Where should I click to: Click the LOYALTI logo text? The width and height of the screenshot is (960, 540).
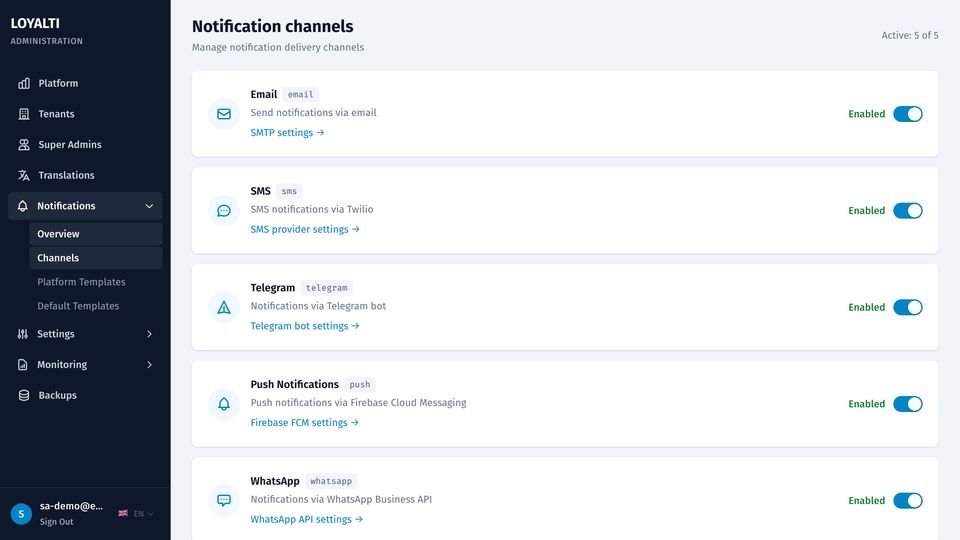coord(35,23)
